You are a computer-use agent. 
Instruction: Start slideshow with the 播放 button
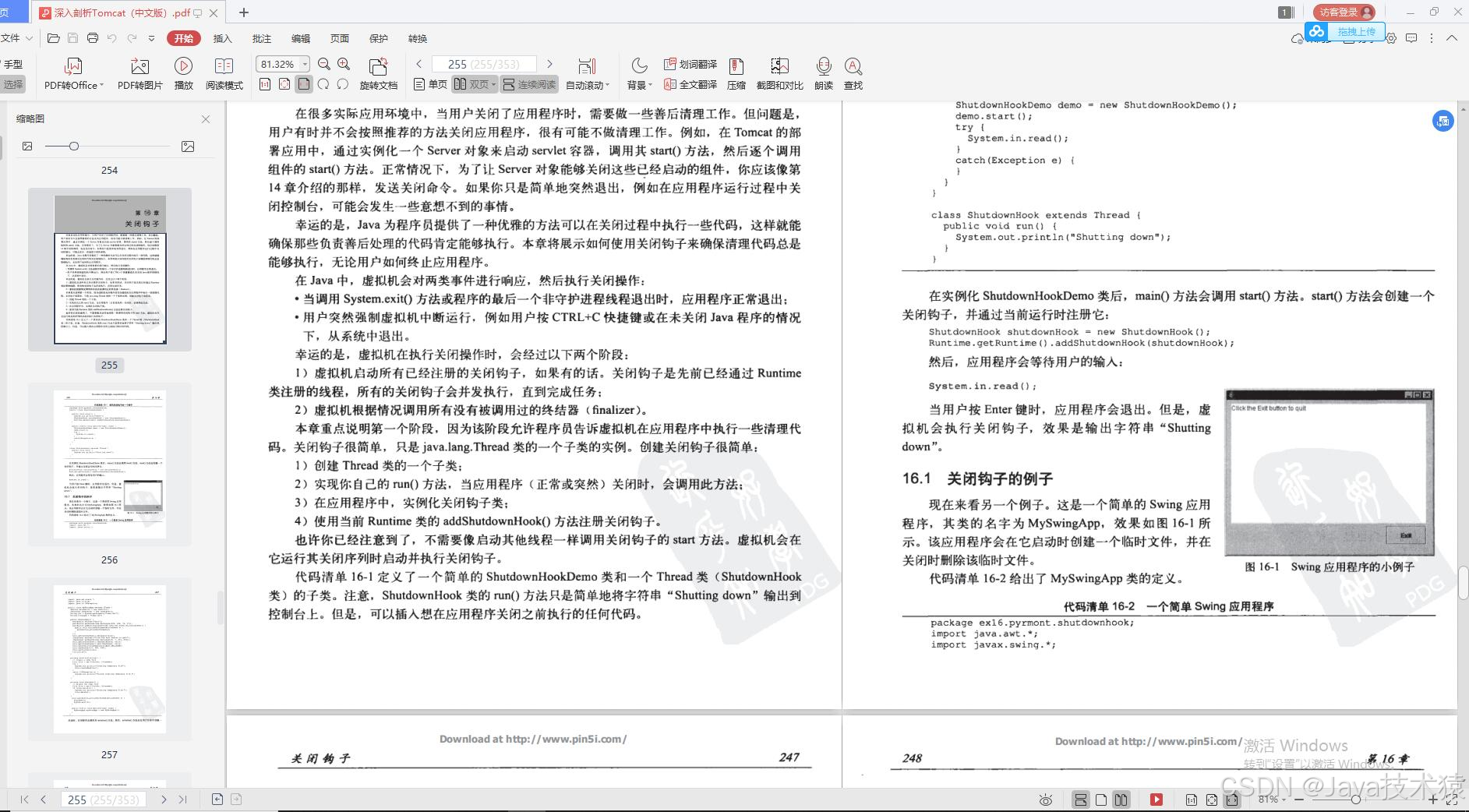point(183,73)
